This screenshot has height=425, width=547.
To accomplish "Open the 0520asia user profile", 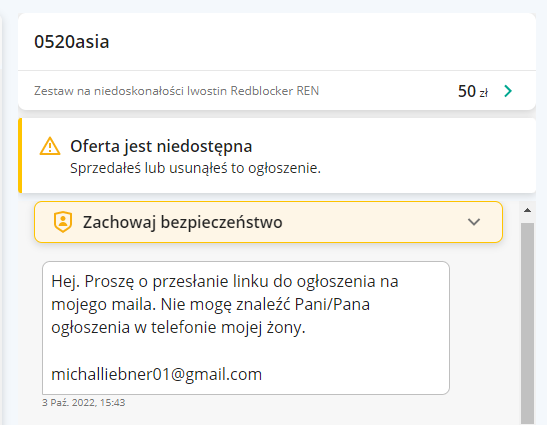I will tap(72, 42).
